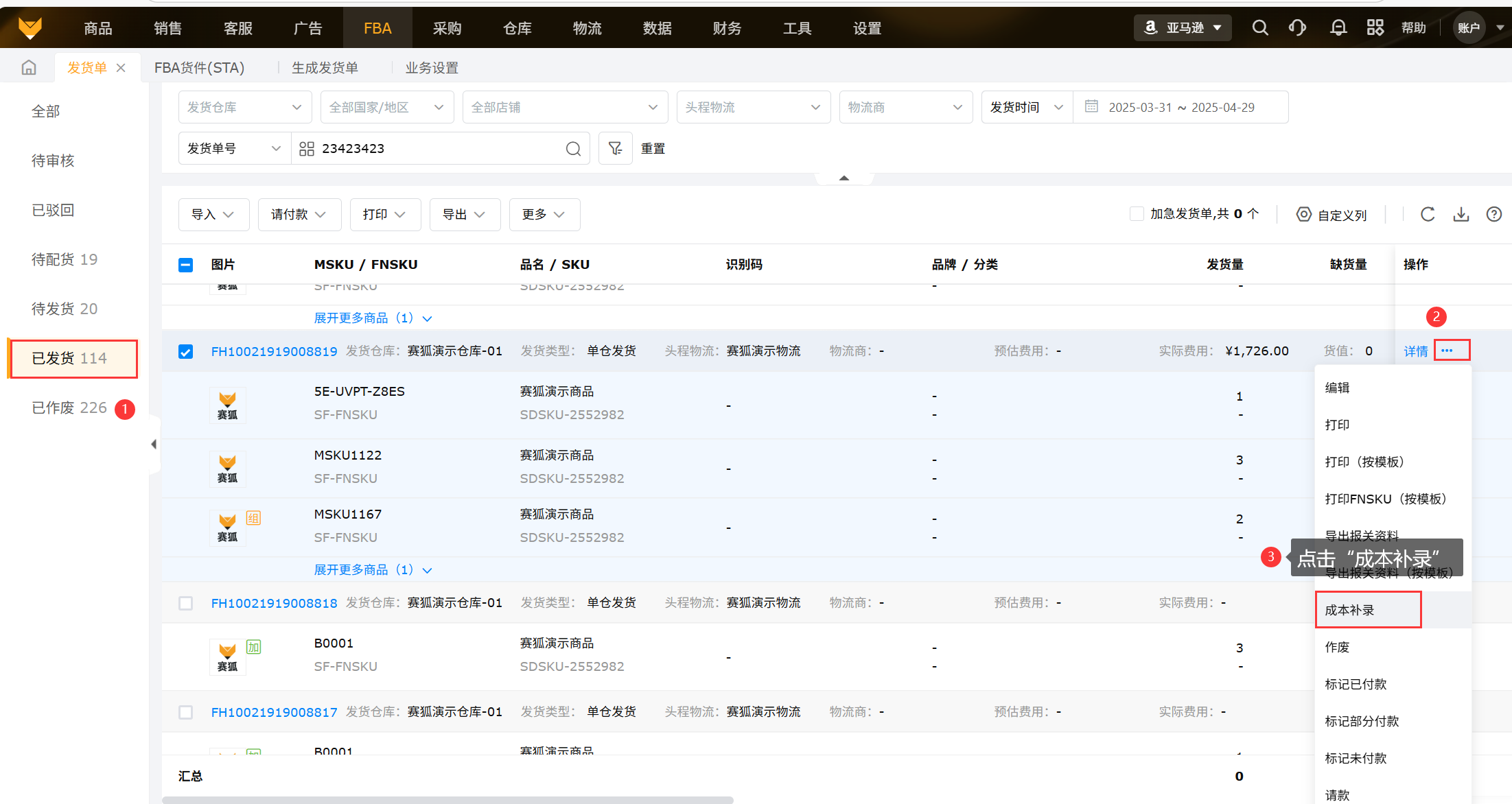Open the 发货仓库 dropdown filter
The image size is (1512, 804).
point(244,107)
